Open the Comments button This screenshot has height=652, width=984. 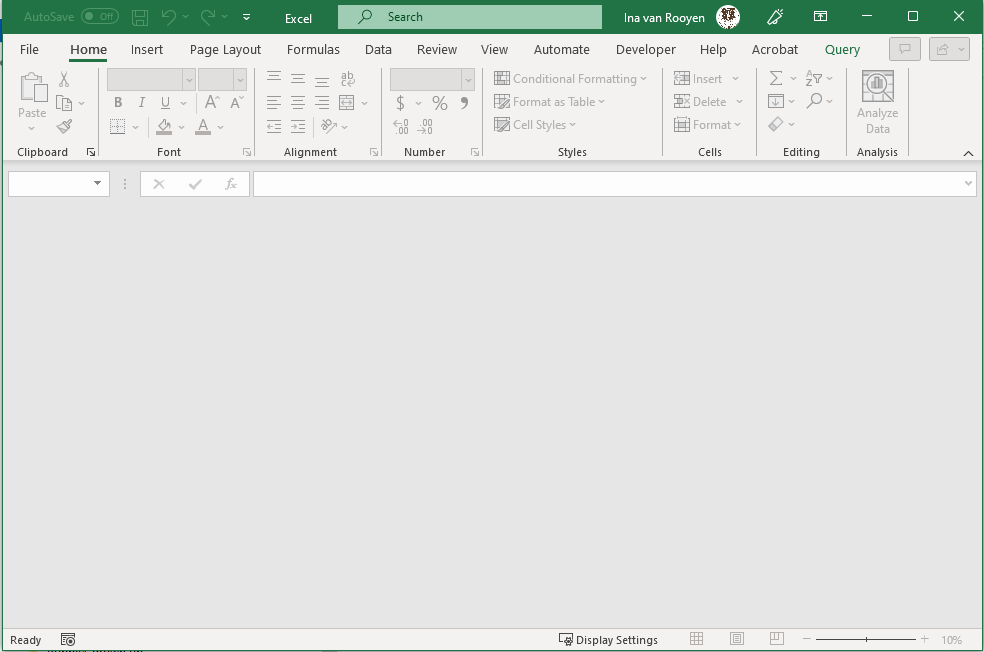[905, 49]
